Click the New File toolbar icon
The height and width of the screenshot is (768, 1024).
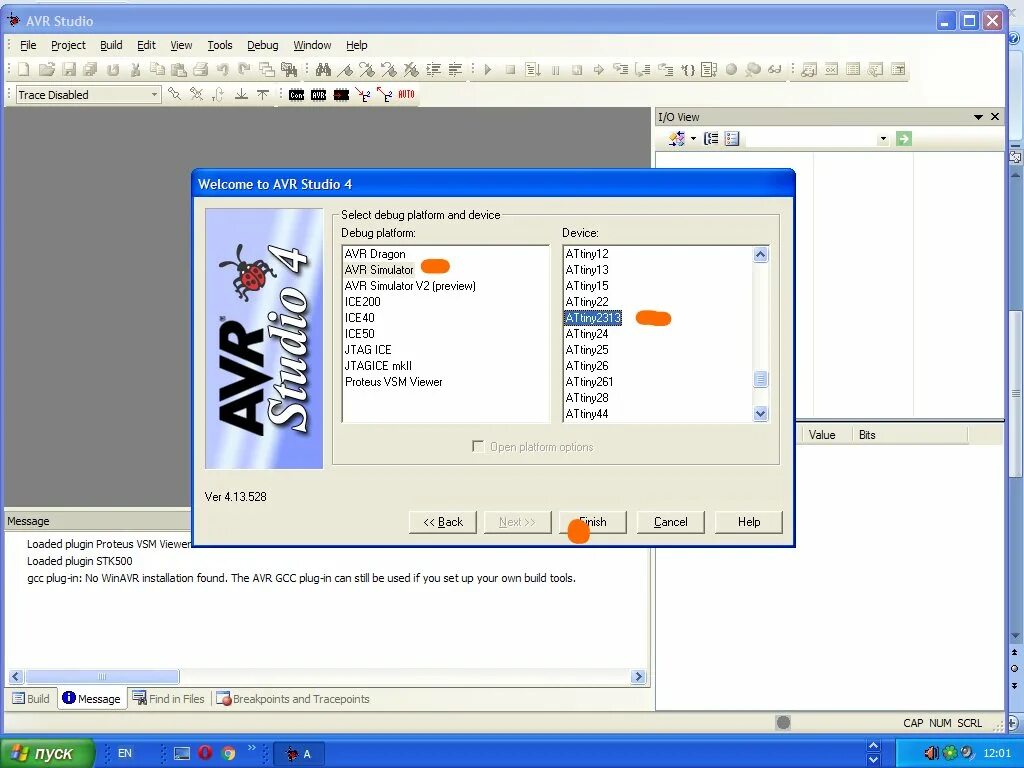tap(24, 69)
